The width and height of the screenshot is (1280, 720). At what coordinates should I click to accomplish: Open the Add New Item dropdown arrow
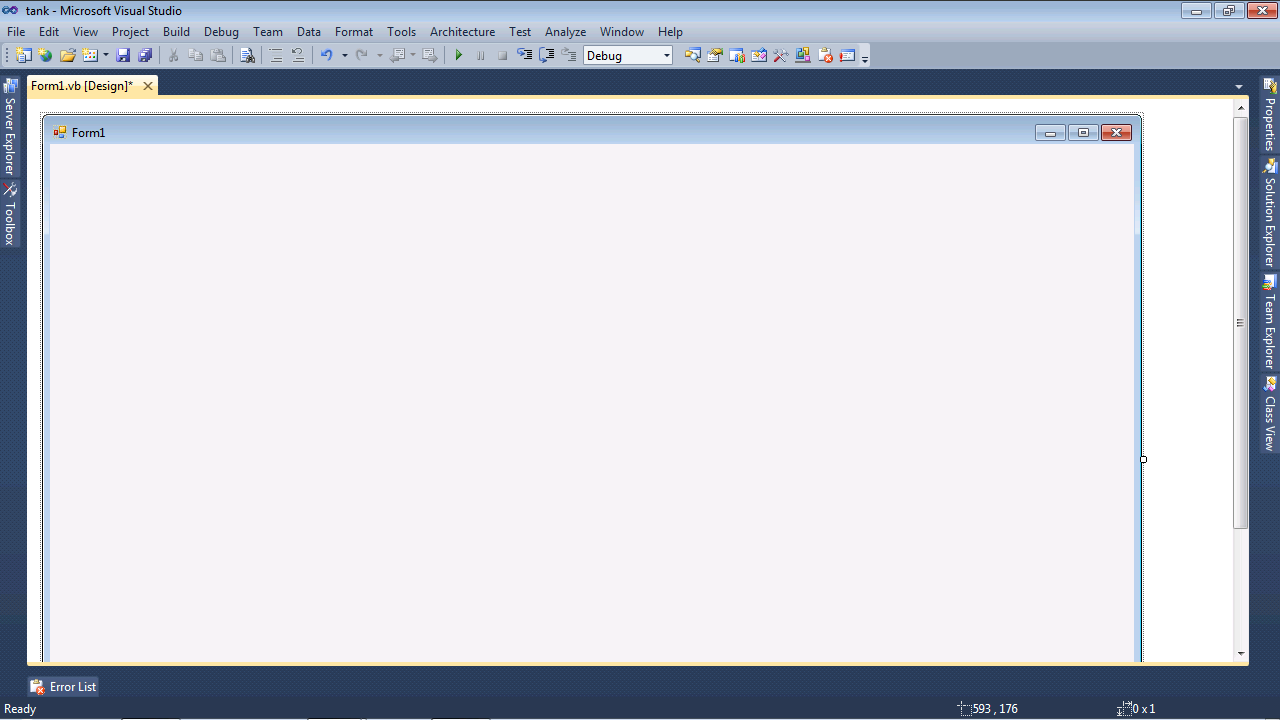[x=106, y=56]
